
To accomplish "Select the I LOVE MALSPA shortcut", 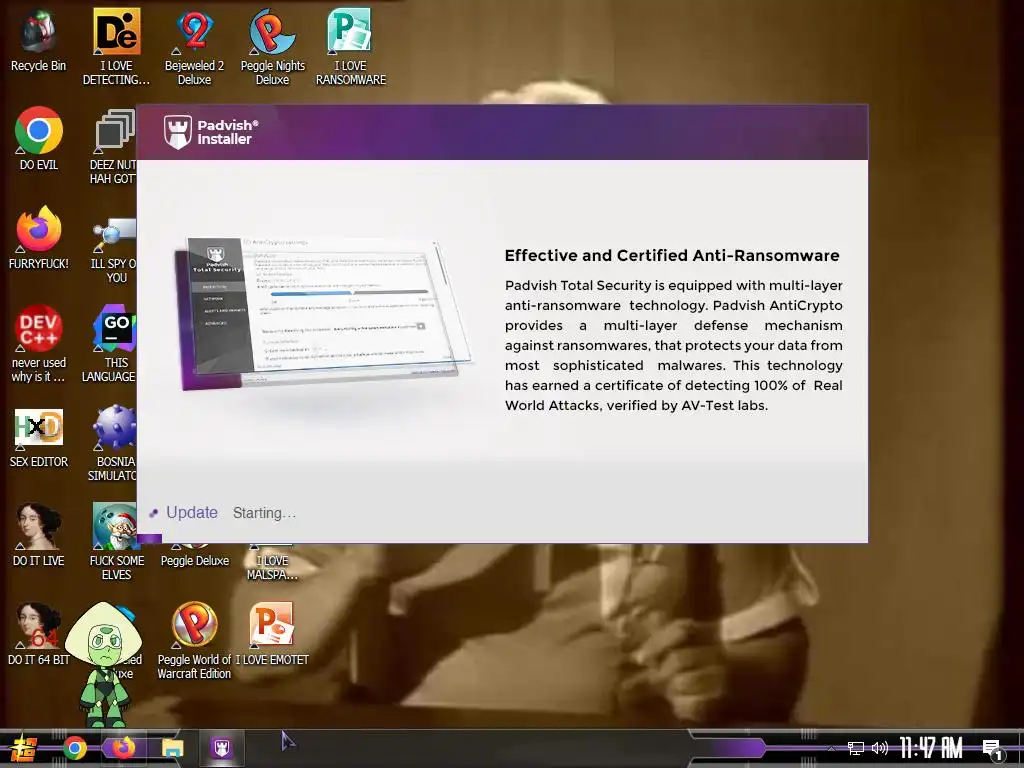I will (x=272, y=563).
